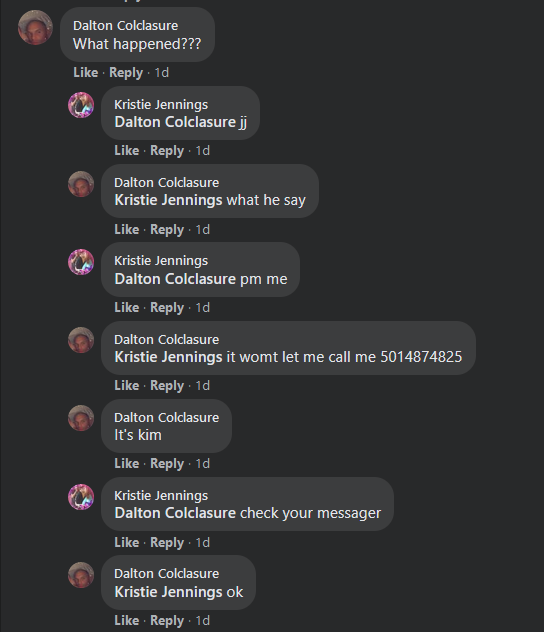Click Dalton's avatar beside 'It's kim' comment
544x632 pixels.
click(81, 418)
